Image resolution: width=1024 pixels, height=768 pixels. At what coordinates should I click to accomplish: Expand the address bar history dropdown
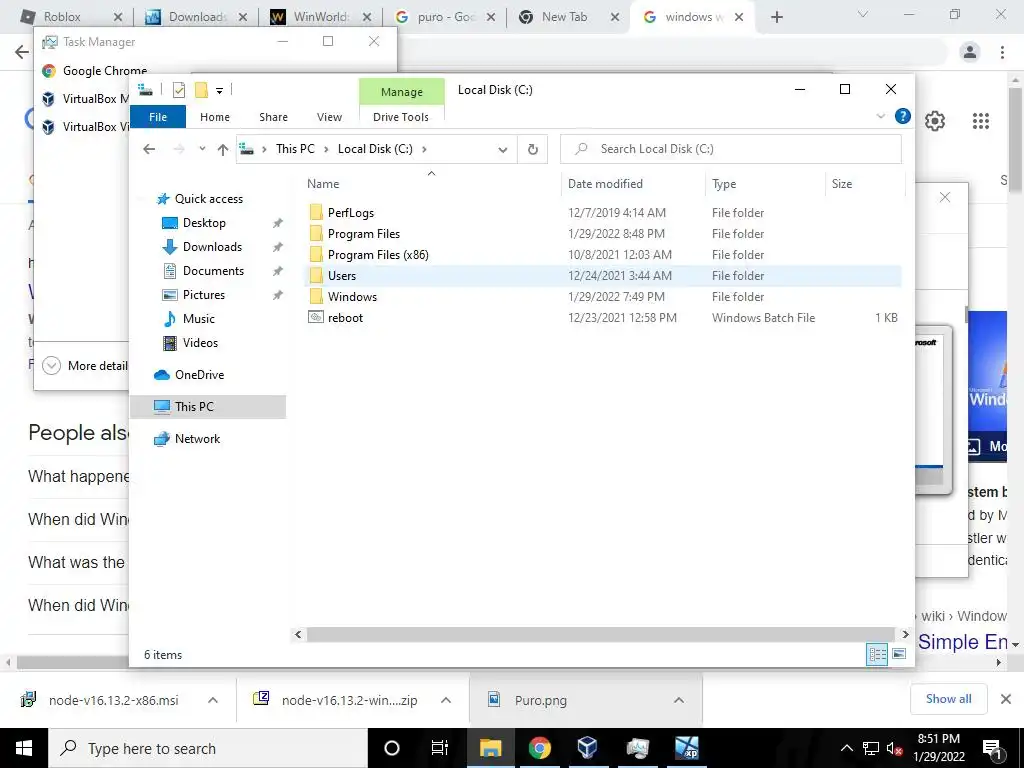click(503, 150)
